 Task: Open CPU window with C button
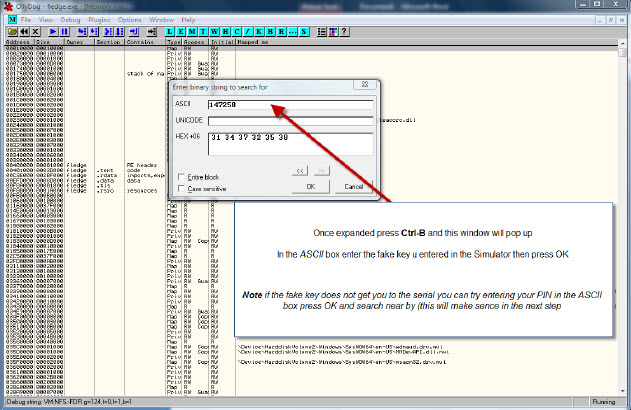237,31
